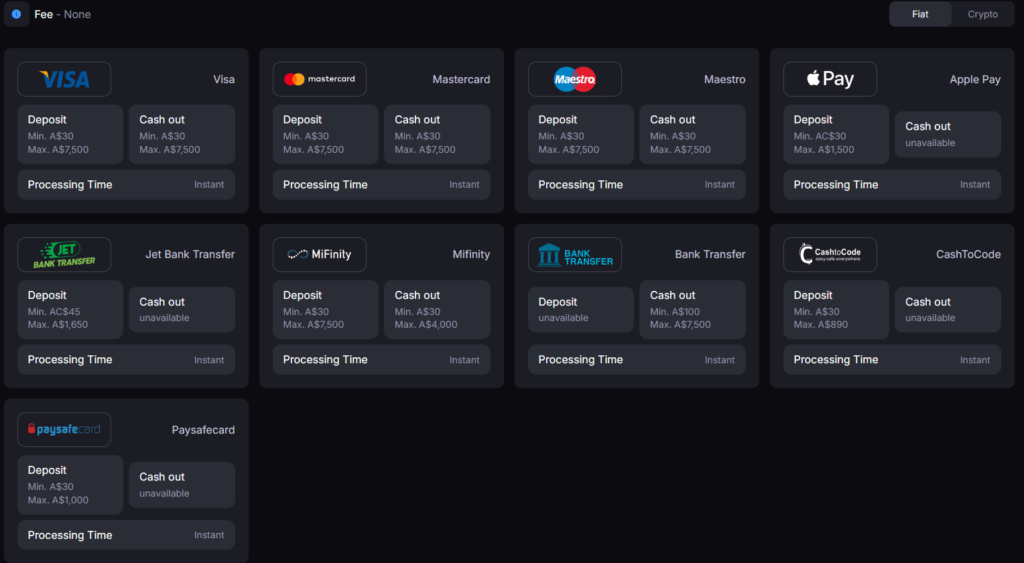Click the "Mifinity" card title text

pos(471,255)
